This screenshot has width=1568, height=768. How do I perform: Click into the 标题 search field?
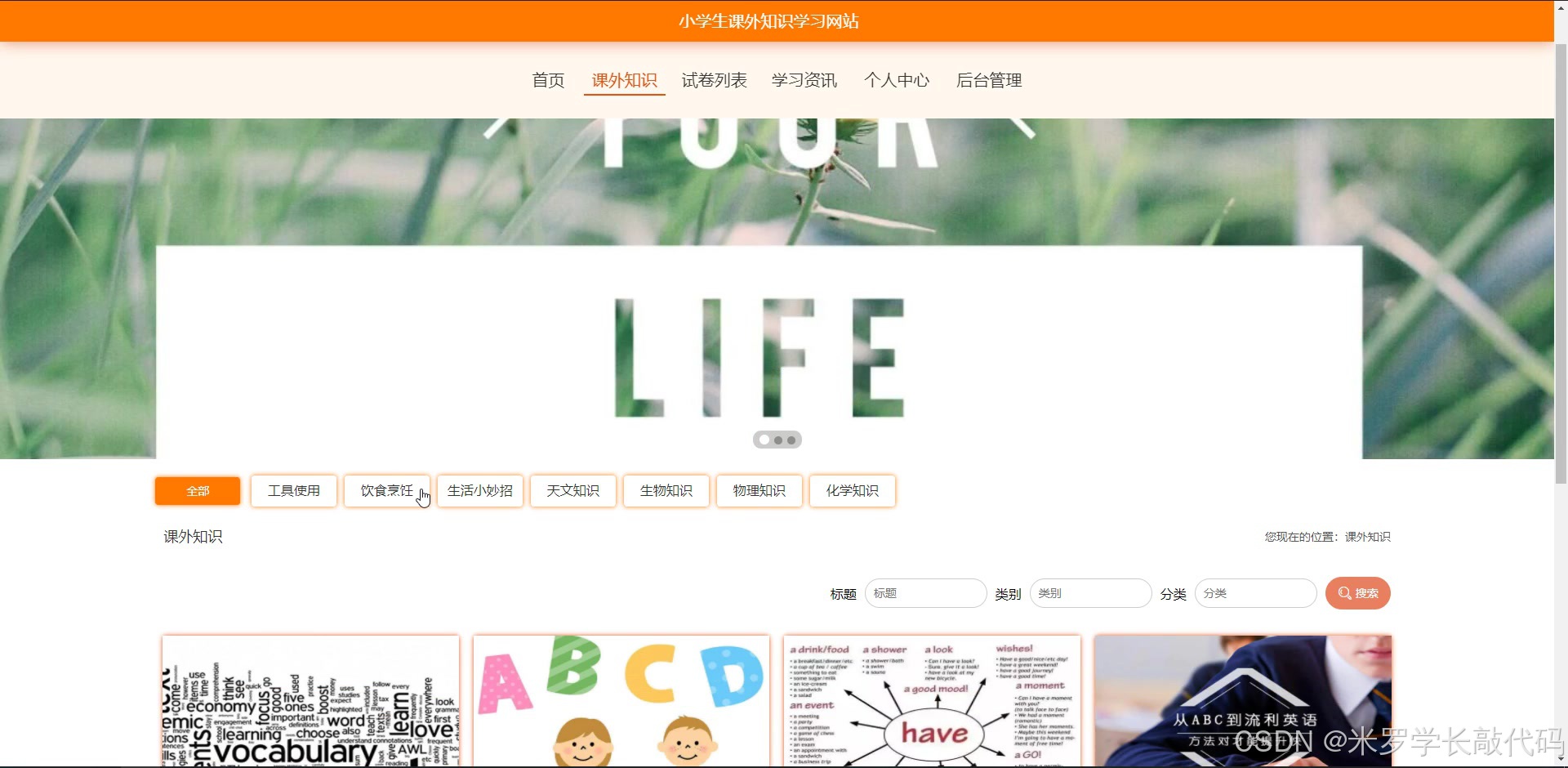pyautogui.click(x=925, y=593)
